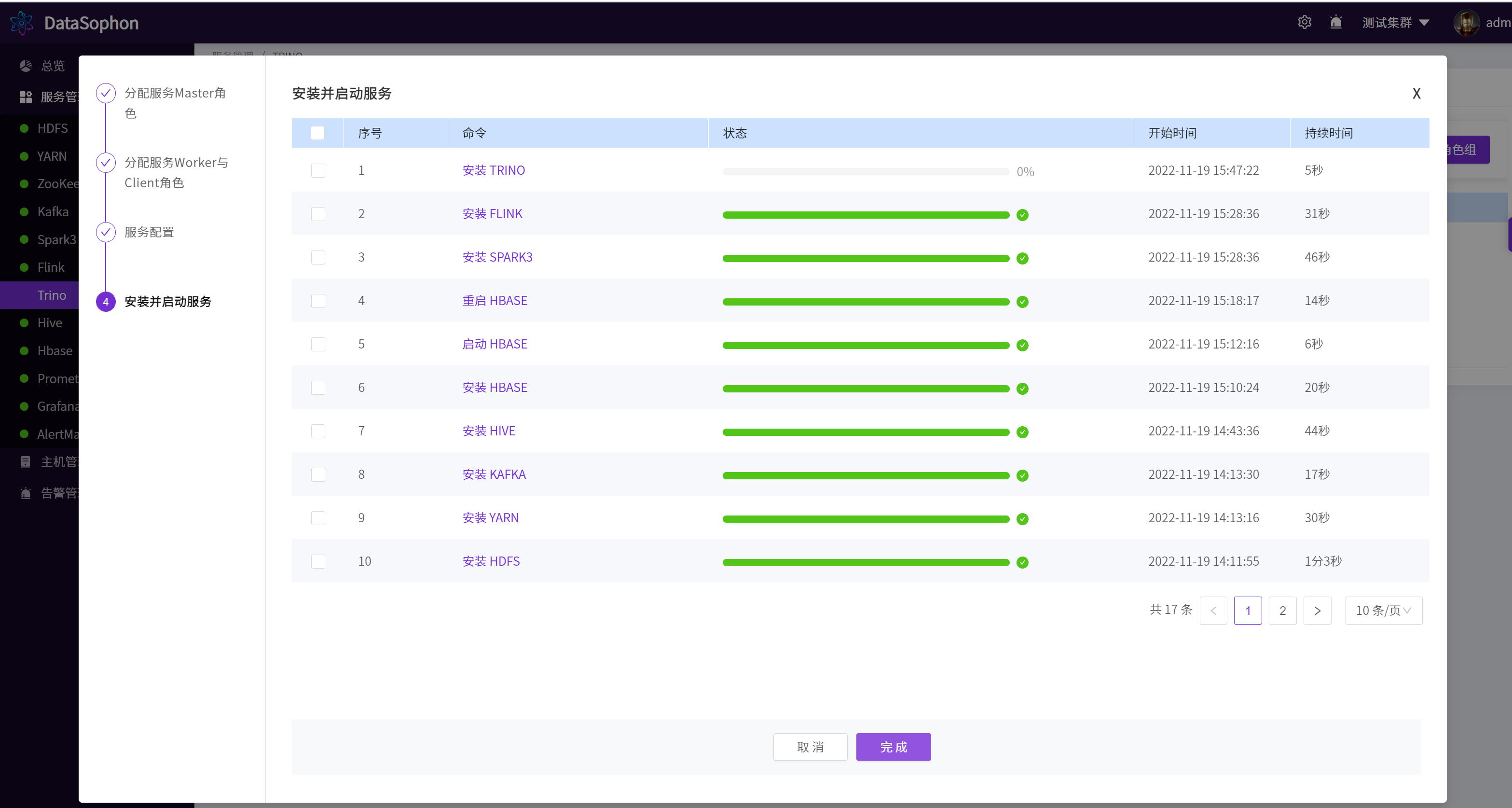Viewport: 1512px width, 808px height.
Task: Click the 取消 cancel button
Action: [x=810, y=747]
